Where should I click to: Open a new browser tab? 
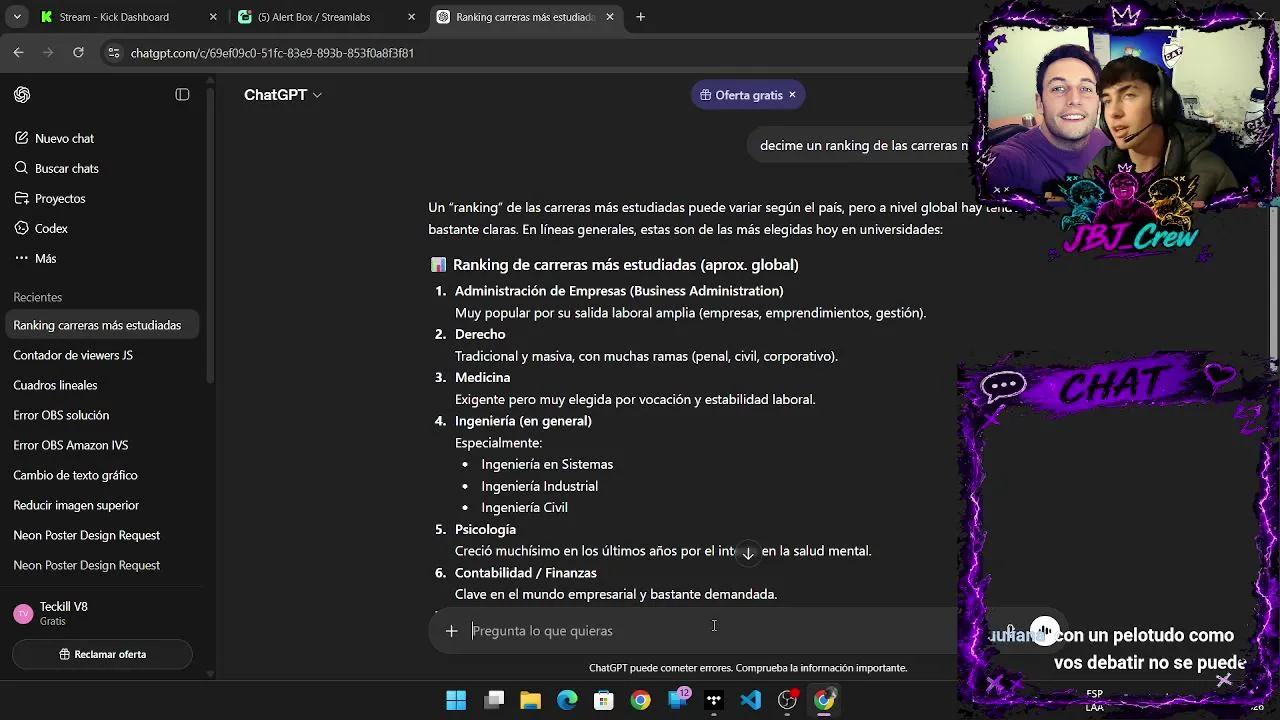tap(640, 17)
